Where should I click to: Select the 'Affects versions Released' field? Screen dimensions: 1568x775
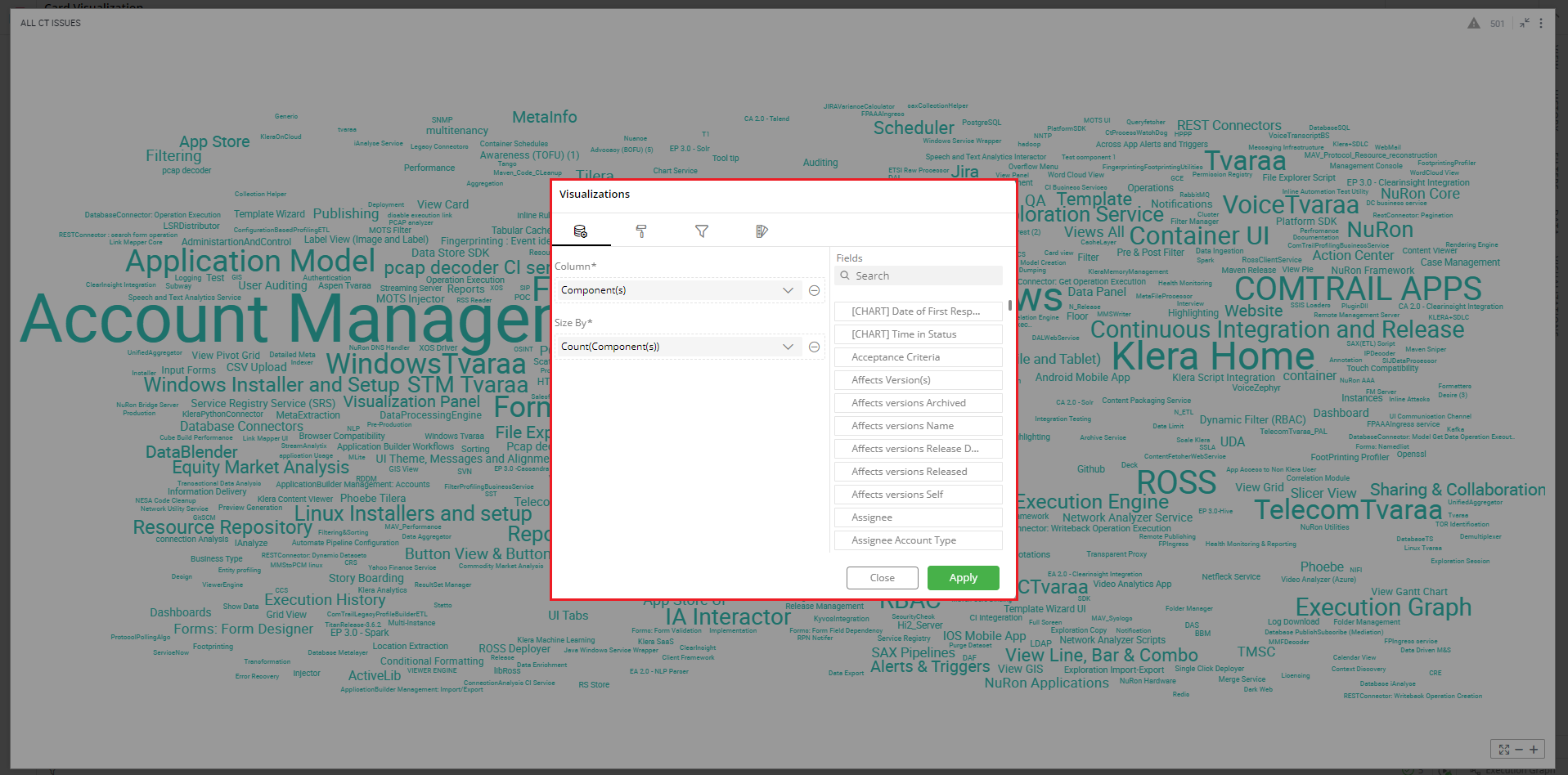point(919,472)
